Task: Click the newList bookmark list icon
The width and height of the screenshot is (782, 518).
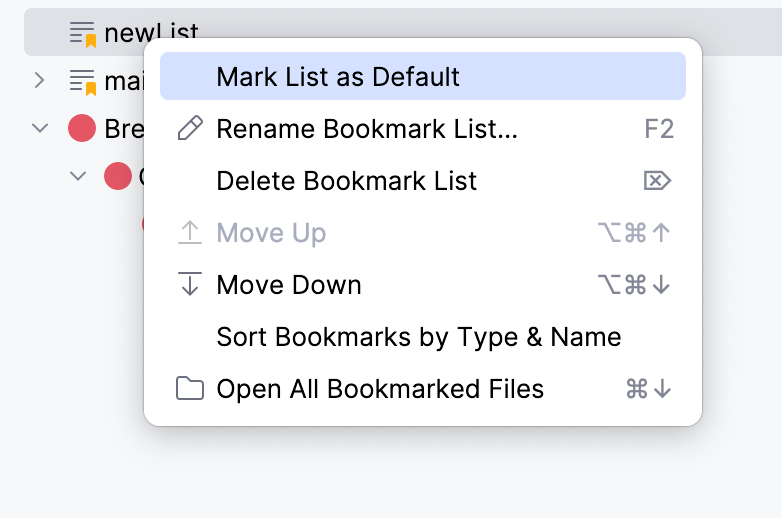Action: tap(83, 33)
